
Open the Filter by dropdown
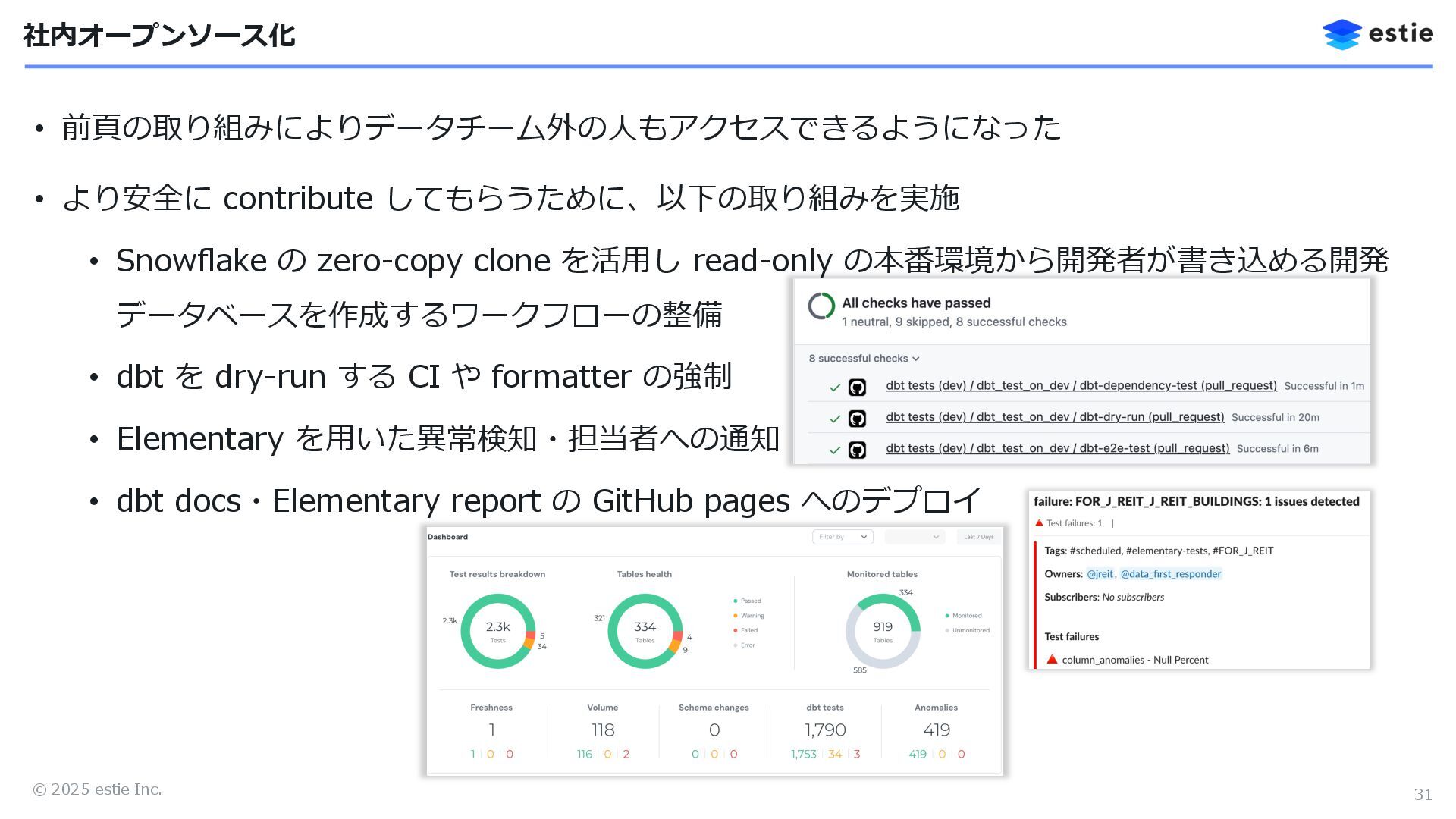tap(843, 537)
